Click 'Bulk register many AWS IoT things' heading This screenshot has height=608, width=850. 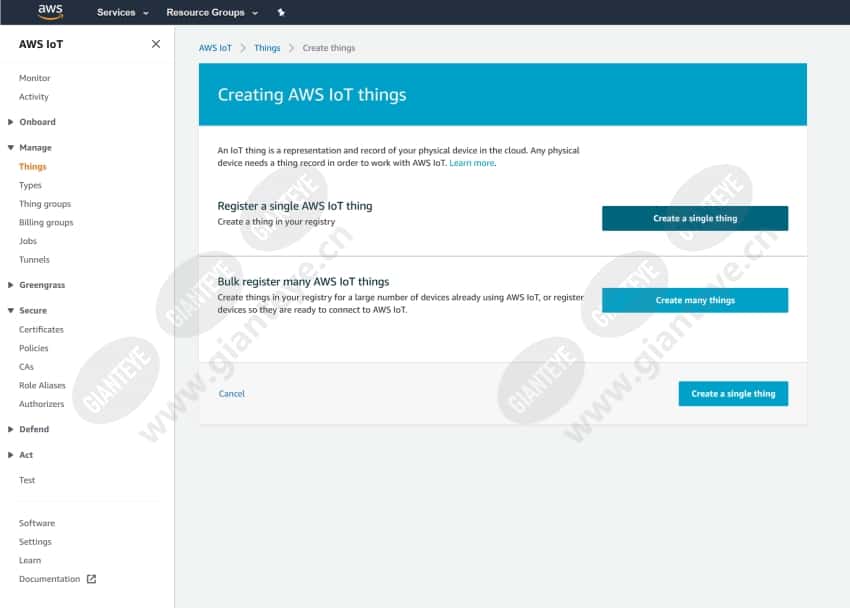coord(303,282)
